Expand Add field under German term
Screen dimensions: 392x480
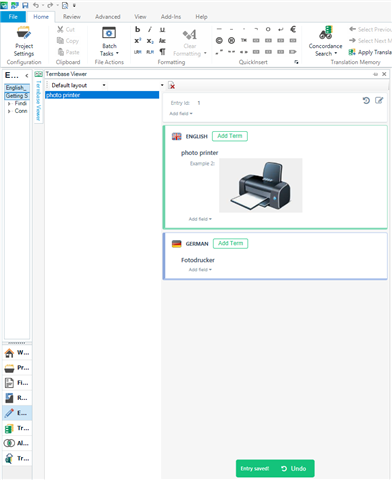[x=200, y=270]
